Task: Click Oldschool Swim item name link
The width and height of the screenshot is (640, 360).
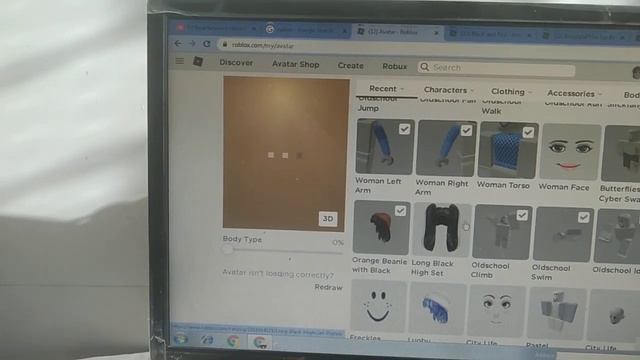Action: coord(551,272)
